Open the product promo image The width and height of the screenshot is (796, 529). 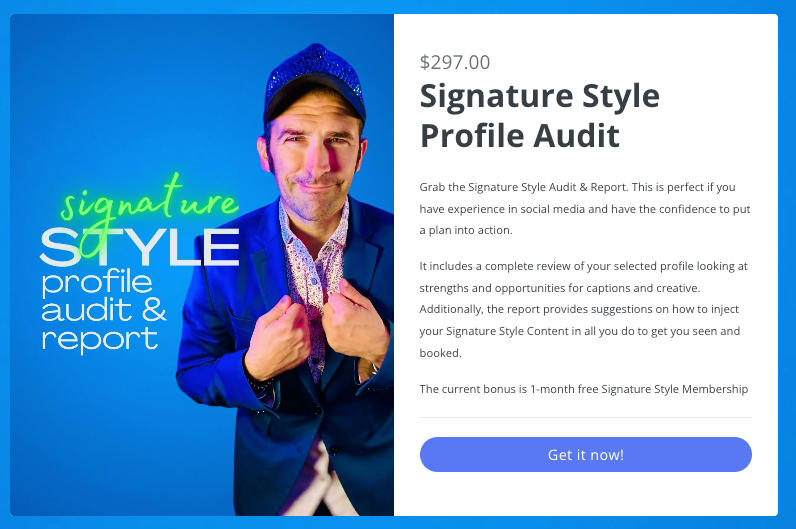pos(202,264)
